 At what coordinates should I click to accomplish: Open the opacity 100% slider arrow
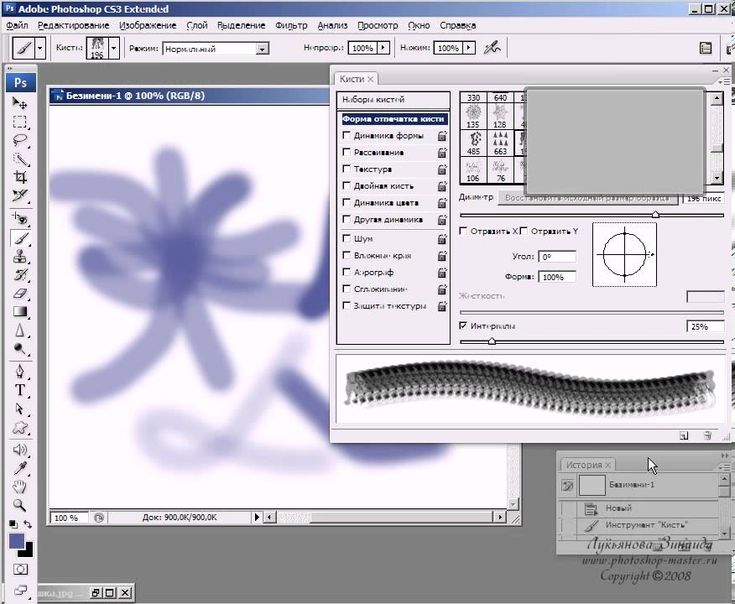pyautogui.click(x=383, y=48)
